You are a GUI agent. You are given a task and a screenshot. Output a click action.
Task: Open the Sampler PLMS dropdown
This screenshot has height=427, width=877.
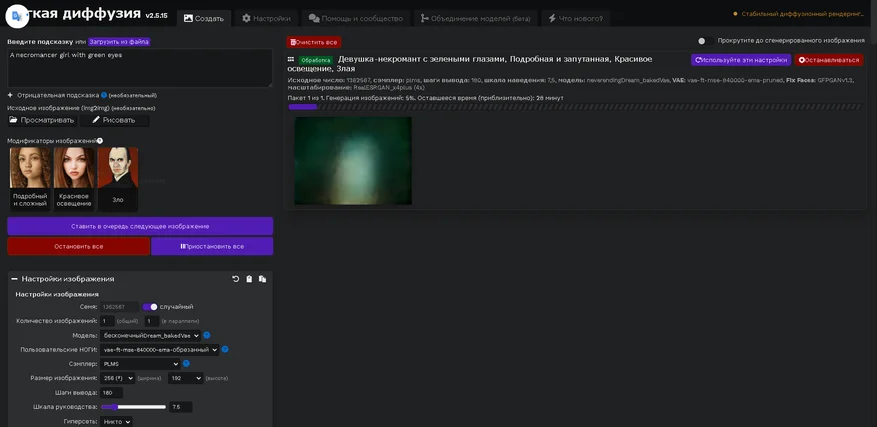click(140, 364)
